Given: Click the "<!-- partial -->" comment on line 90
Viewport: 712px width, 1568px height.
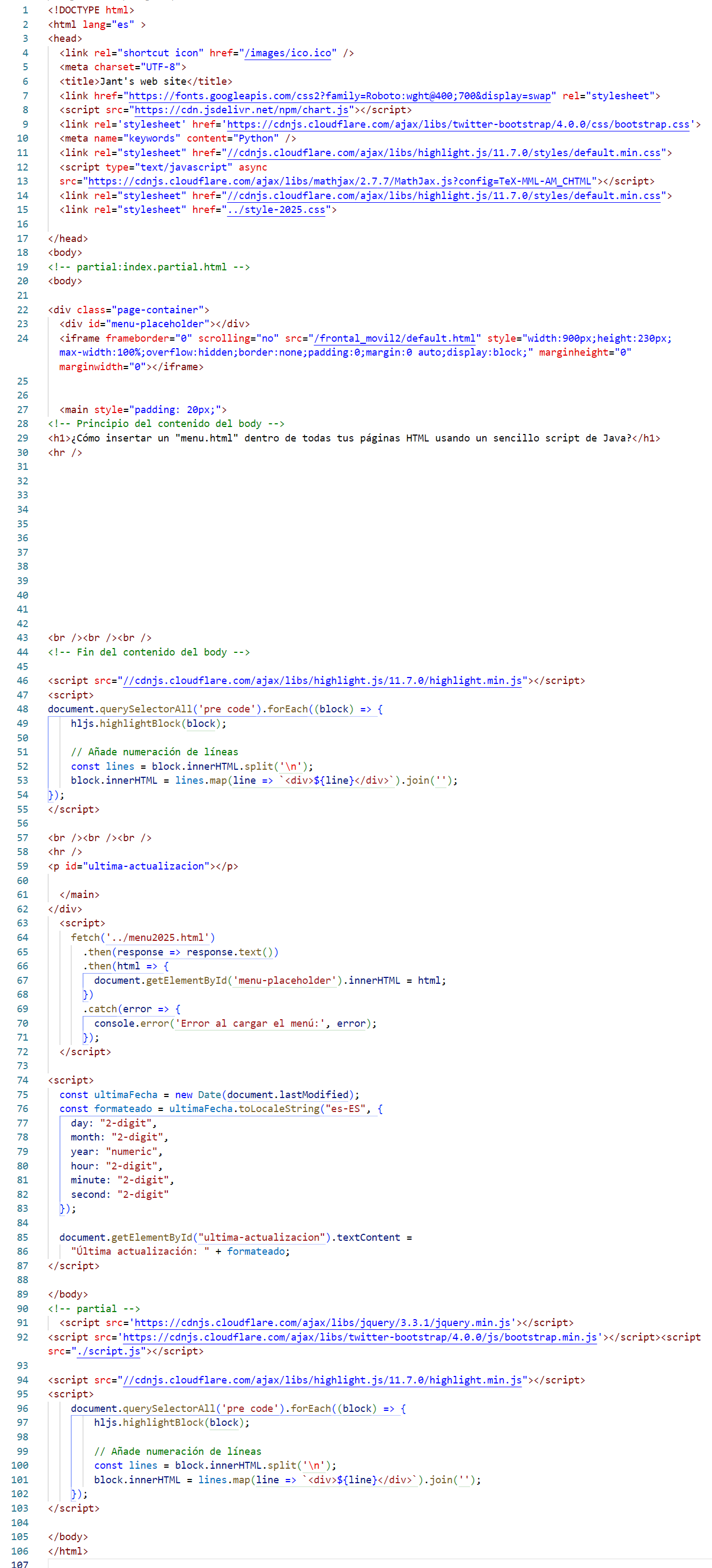Looking at the screenshot, I should [x=94, y=1309].
